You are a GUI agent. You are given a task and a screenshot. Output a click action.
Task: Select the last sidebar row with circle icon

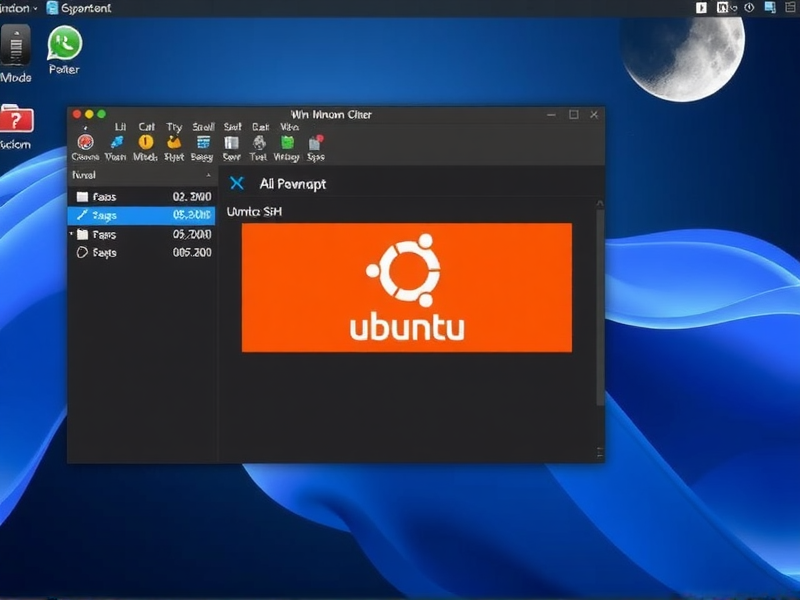coord(141,253)
